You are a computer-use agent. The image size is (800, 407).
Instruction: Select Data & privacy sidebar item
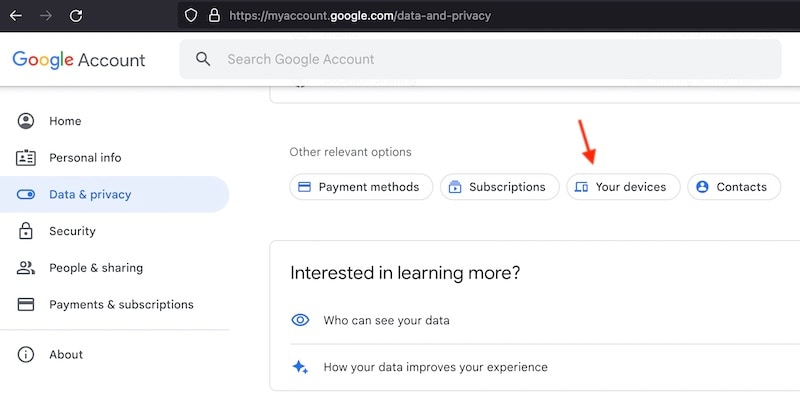tap(114, 194)
